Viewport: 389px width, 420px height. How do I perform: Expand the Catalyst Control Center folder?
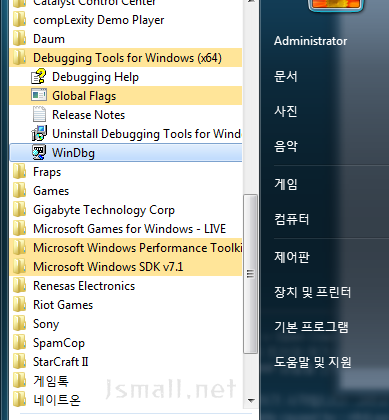click(x=126, y=3)
